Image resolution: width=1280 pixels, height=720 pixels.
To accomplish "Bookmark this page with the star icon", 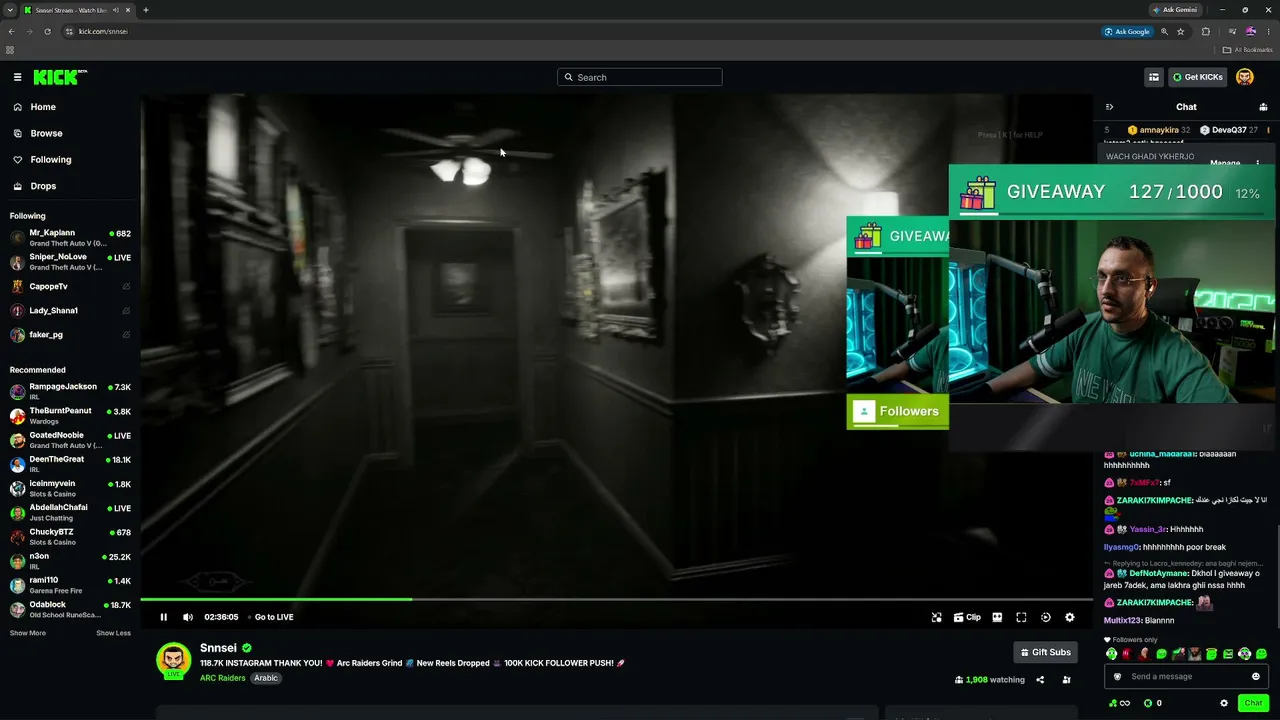I will click(x=1180, y=31).
